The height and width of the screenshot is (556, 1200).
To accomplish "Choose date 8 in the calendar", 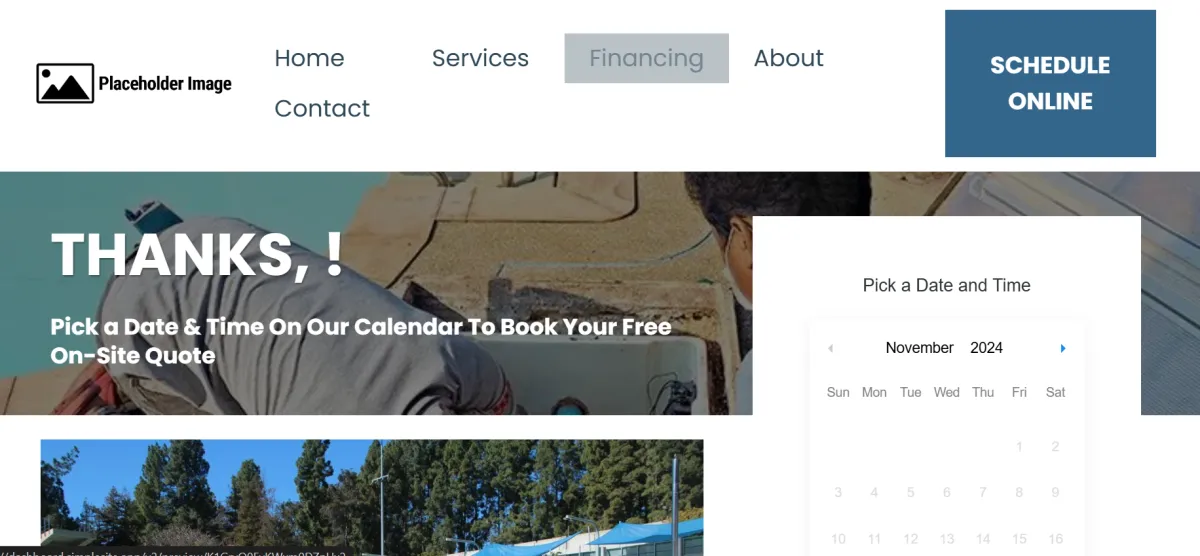I will tap(1019, 492).
